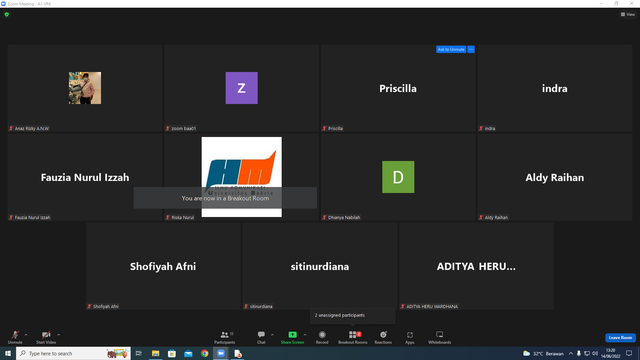
Task: Open Breakout Rooms from the toolbar
Action: 353,337
